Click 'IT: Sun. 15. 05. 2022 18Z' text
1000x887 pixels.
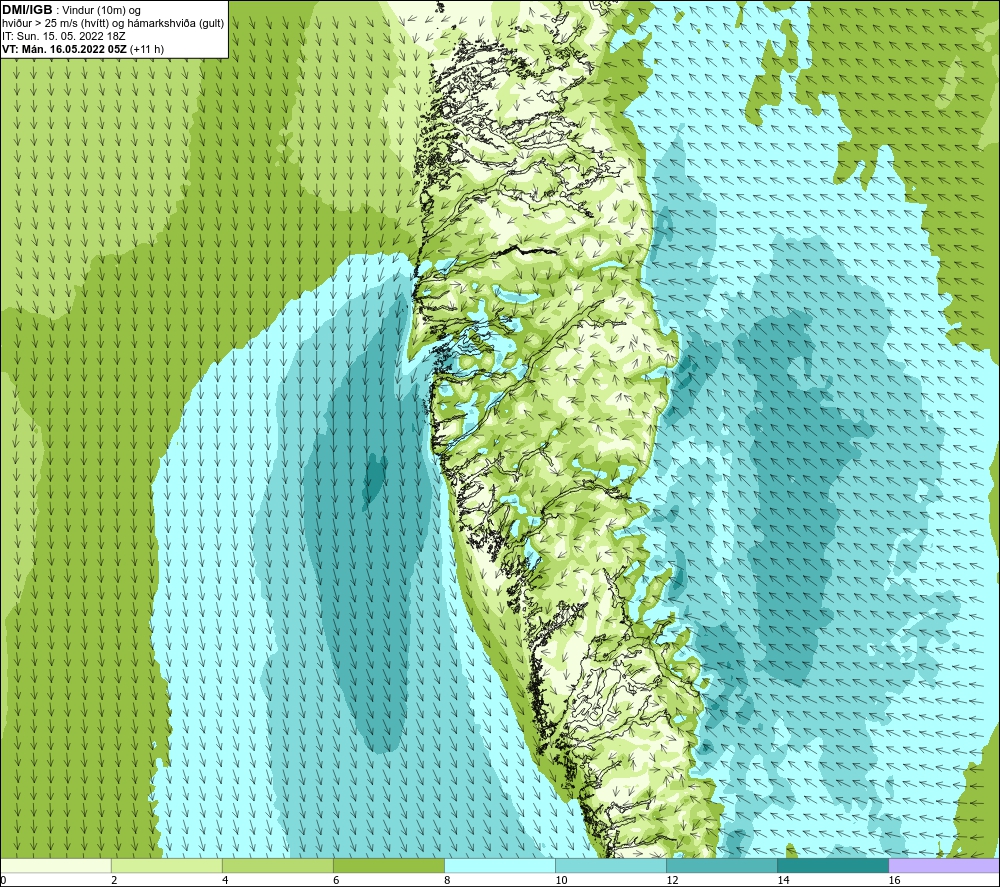pos(64,36)
